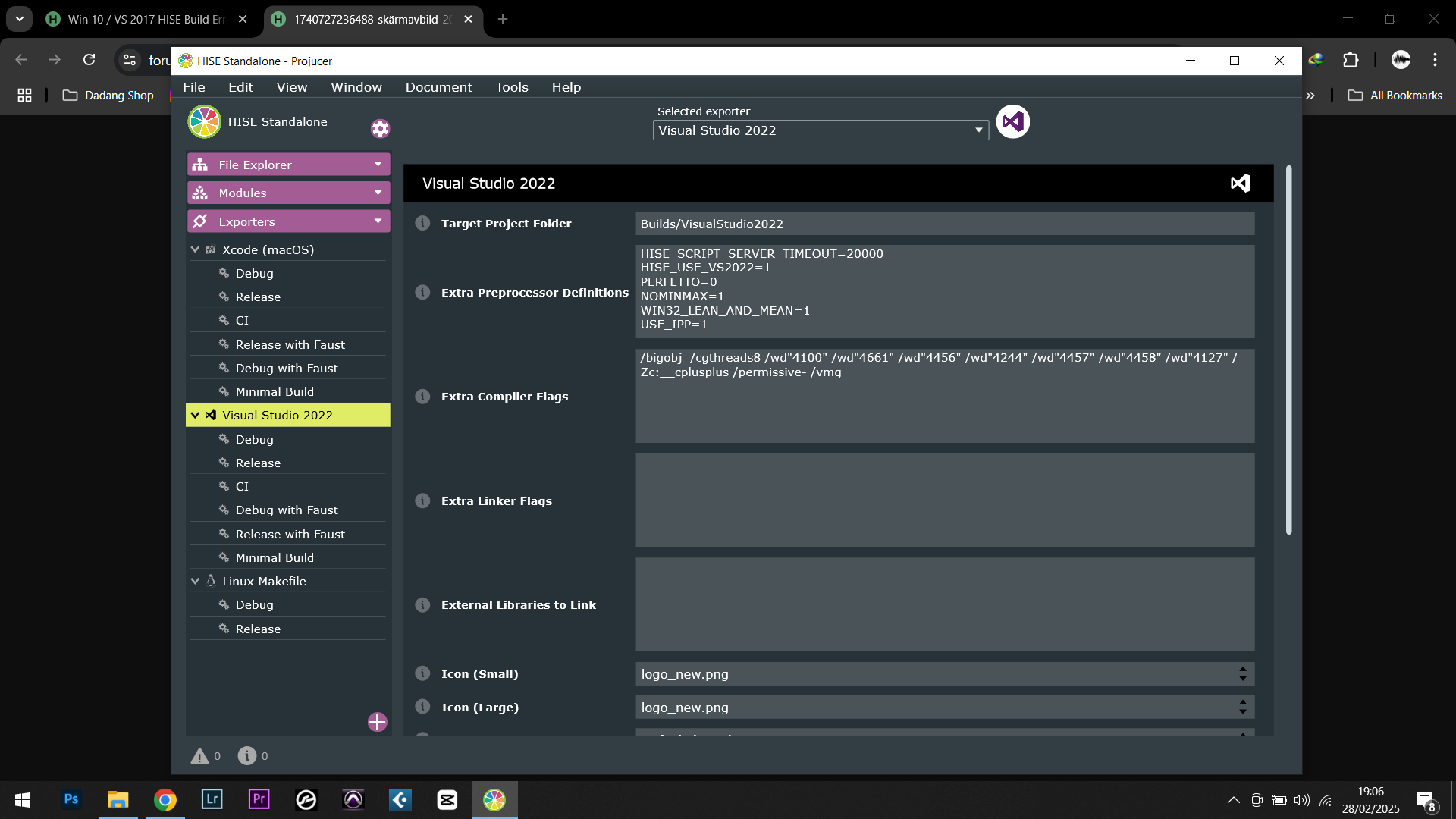Click the warnings triangle icon
The image size is (1456, 819).
199,756
